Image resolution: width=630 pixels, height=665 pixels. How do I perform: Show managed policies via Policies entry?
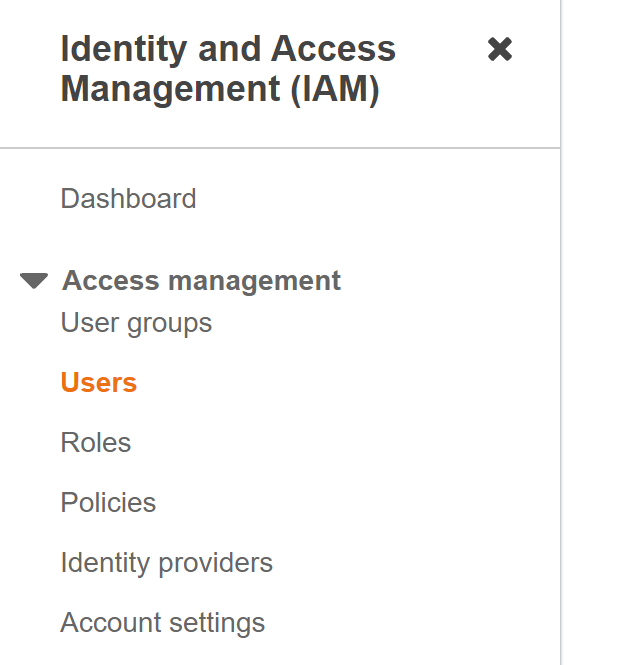108,502
